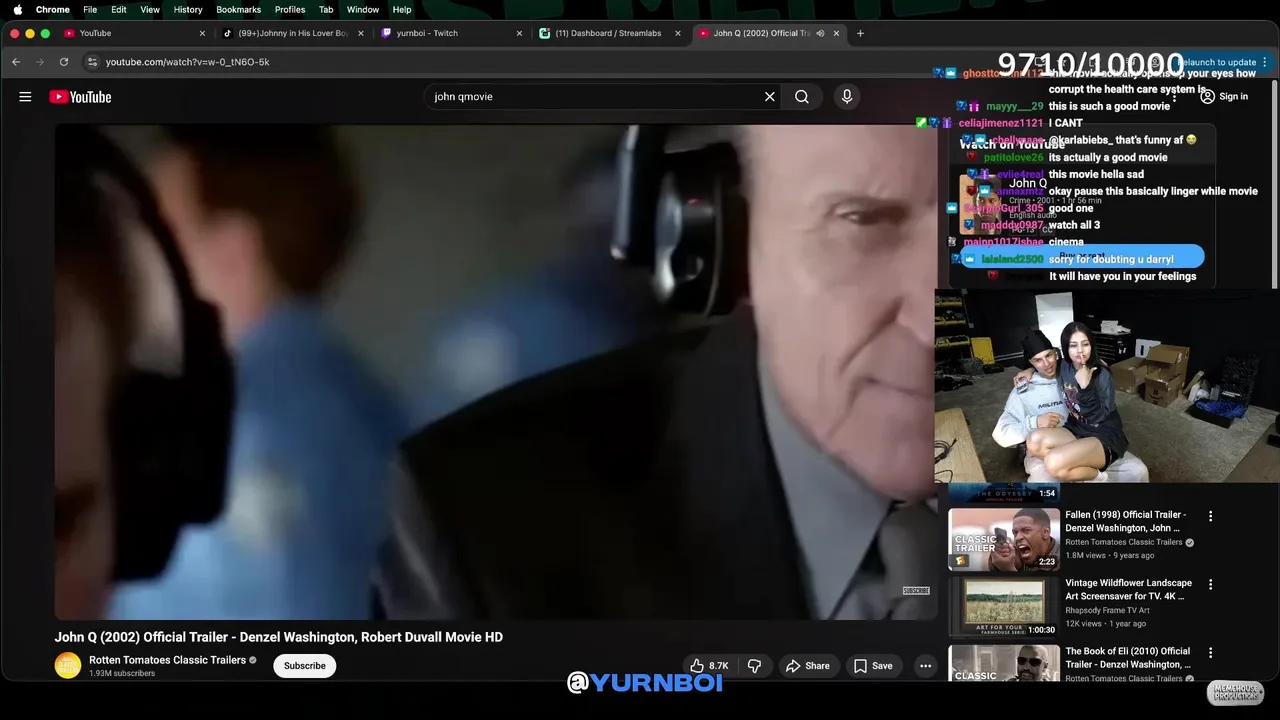
Task: Save the video with the Save button
Action: click(873, 666)
